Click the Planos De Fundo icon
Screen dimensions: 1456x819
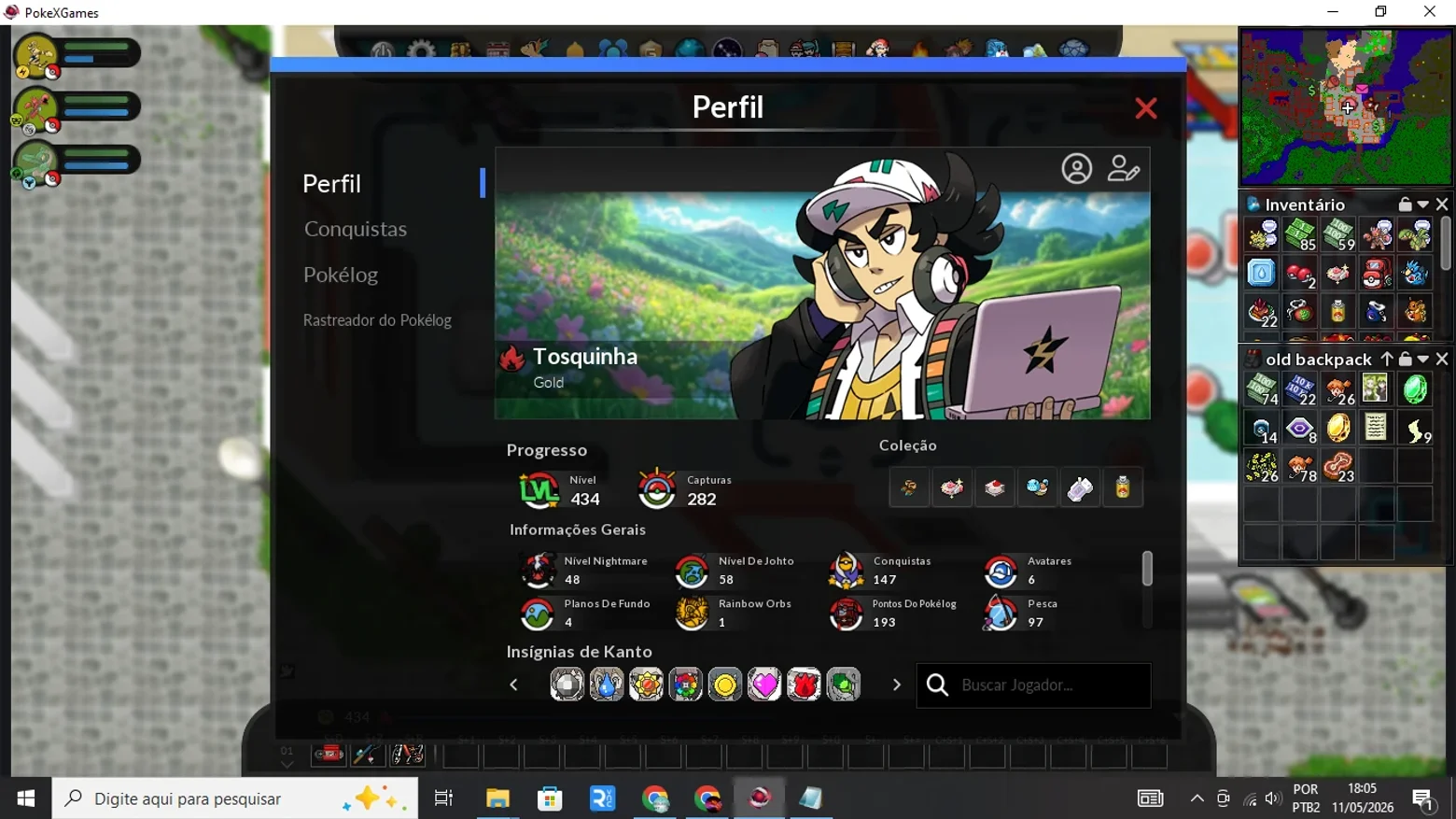tap(538, 614)
